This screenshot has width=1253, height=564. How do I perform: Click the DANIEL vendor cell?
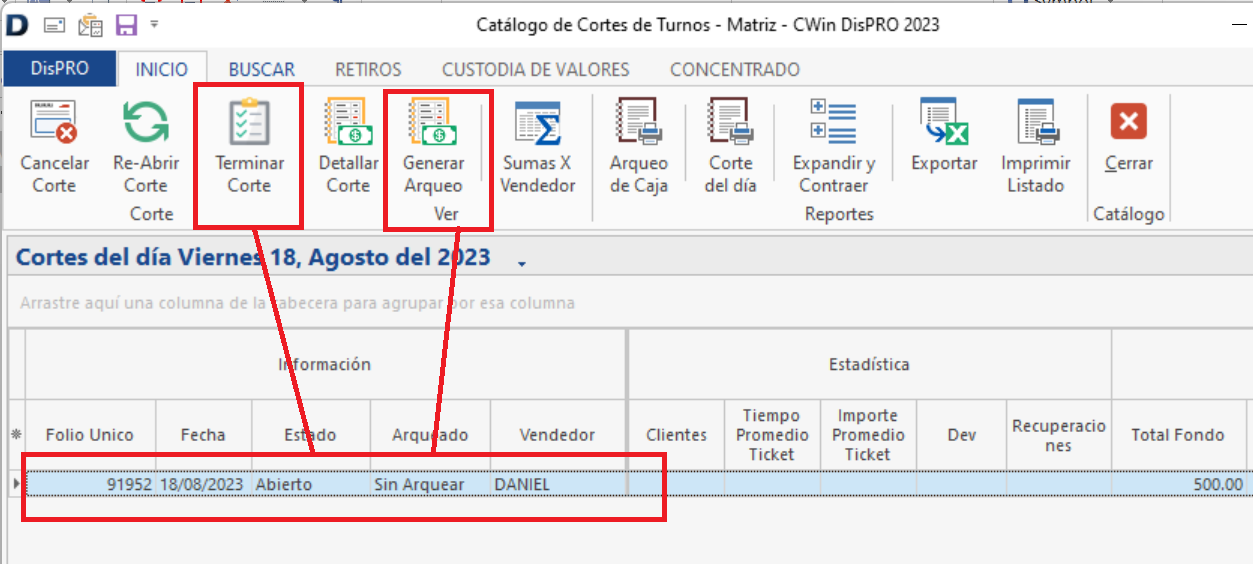558,484
